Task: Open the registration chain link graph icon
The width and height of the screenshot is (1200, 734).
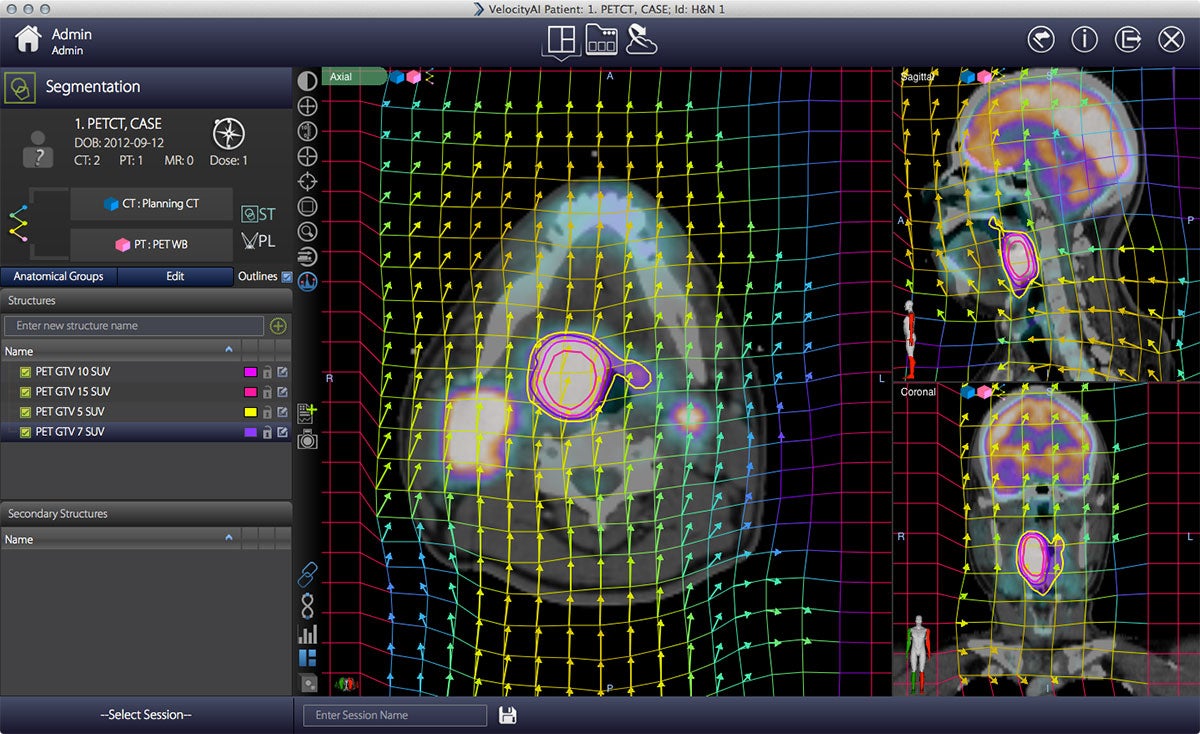Action: pyautogui.click(x=18, y=224)
